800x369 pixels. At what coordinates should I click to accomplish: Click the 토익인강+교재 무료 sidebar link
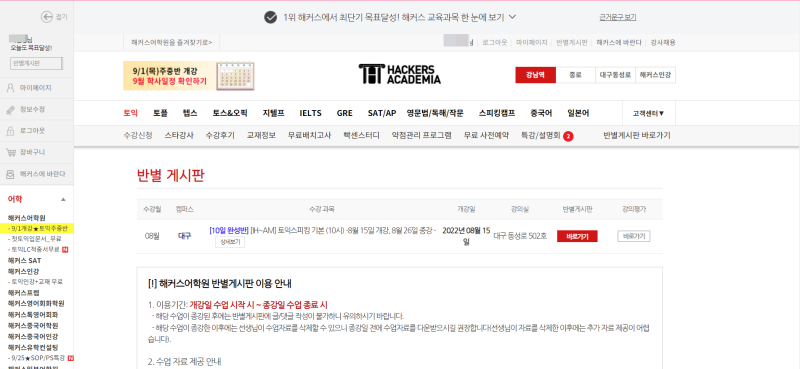[35, 282]
